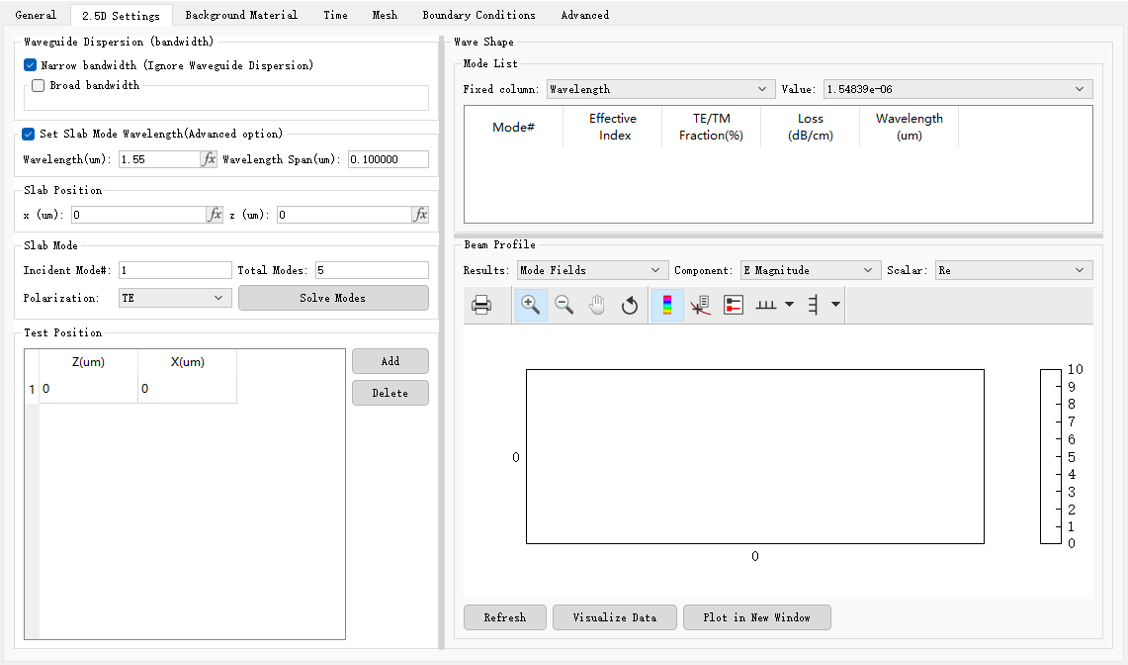Switch to the General tab
Viewport: 1128px width, 665px height.
tap(35, 15)
